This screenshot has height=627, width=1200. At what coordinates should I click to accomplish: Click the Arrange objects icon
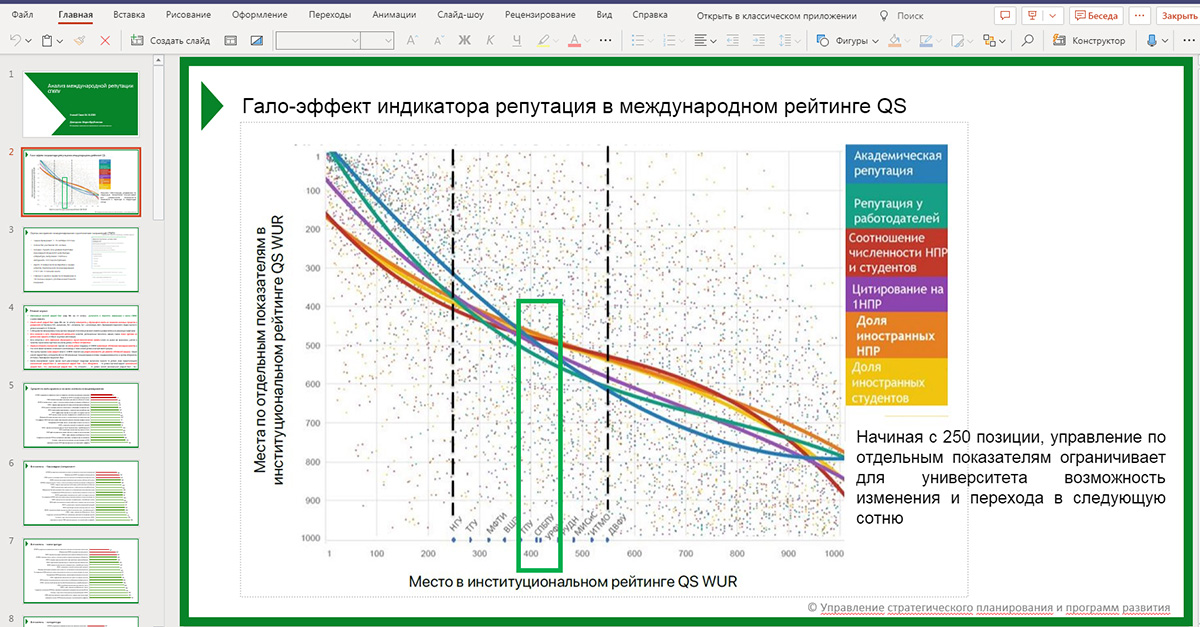pyautogui.click(x=989, y=41)
